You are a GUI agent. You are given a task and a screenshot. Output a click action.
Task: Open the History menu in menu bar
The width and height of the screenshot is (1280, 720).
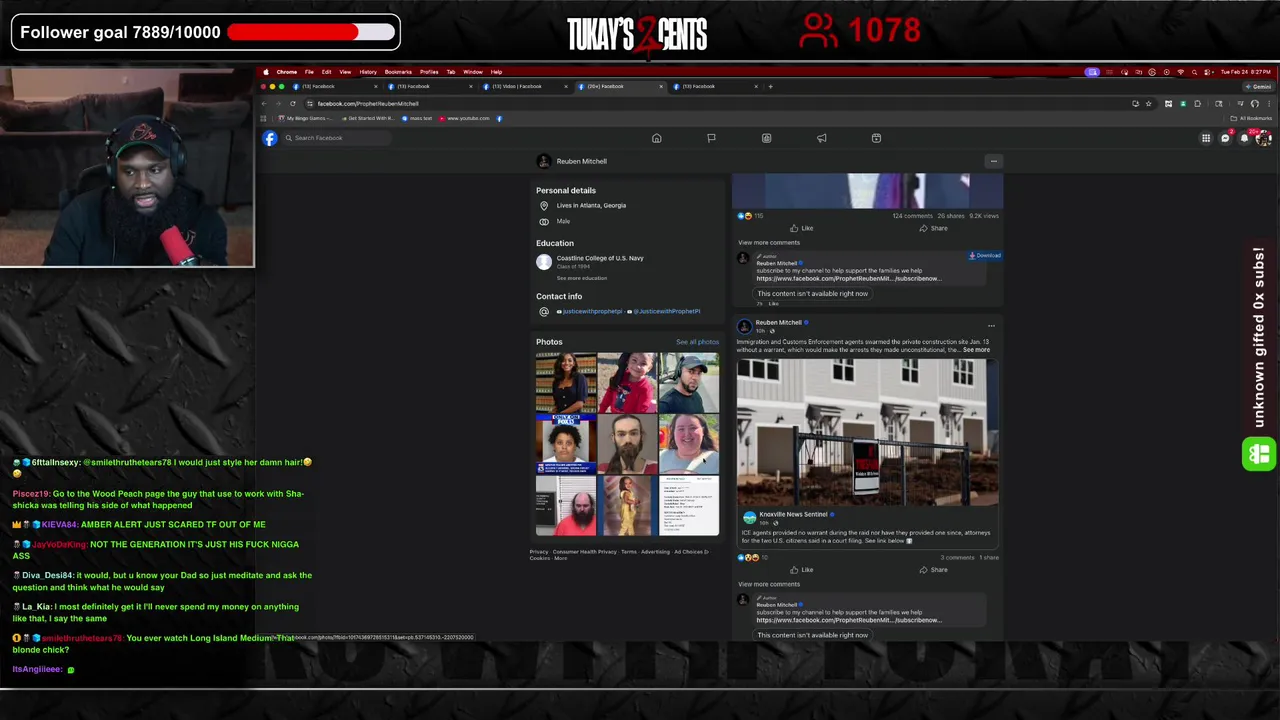pyautogui.click(x=368, y=72)
